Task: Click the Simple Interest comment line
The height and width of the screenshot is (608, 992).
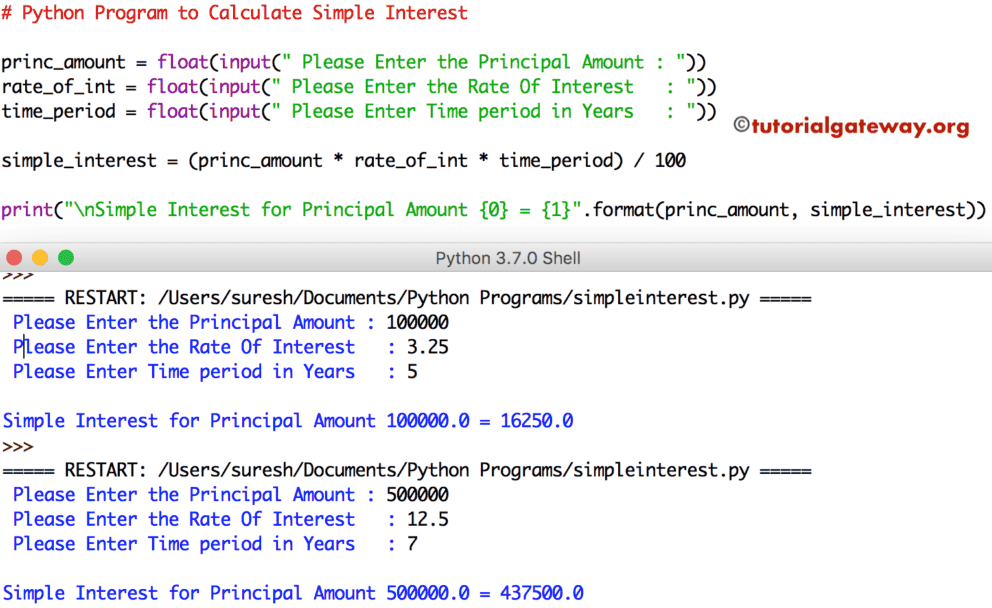Action: tap(237, 13)
